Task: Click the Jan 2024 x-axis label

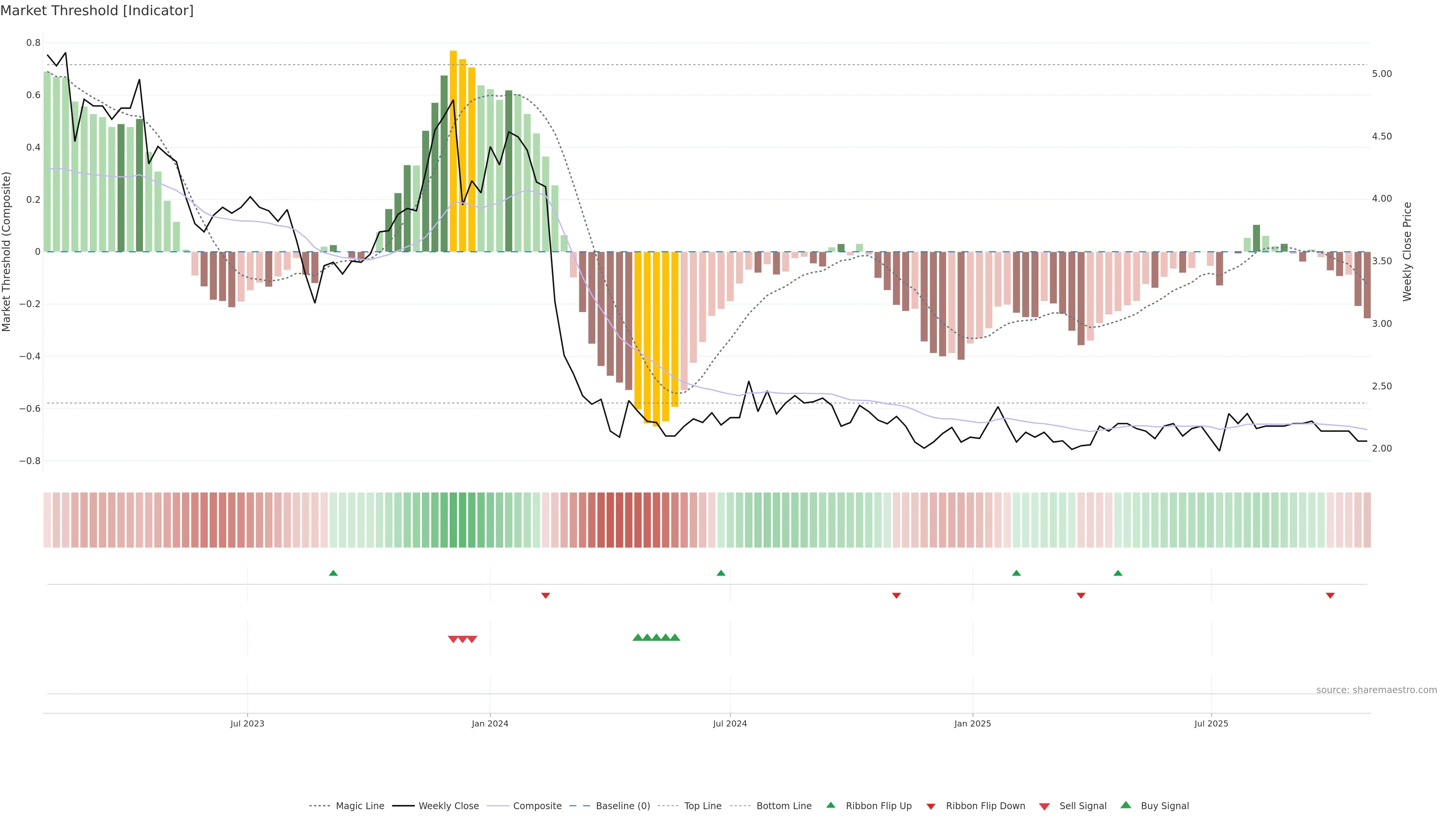Action: pyautogui.click(x=490, y=723)
